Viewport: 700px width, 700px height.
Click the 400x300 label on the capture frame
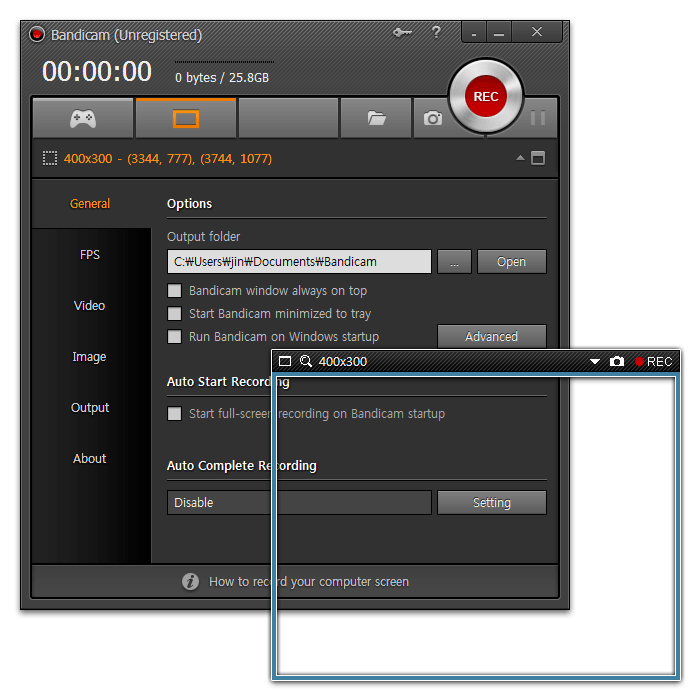[343, 361]
